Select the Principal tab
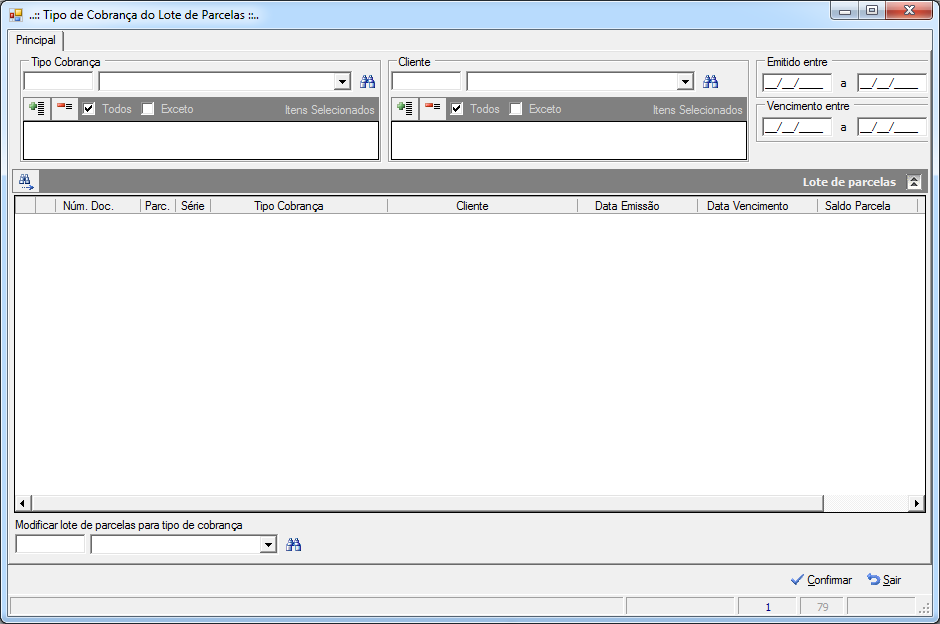This screenshot has height=624, width=940. pos(36,40)
